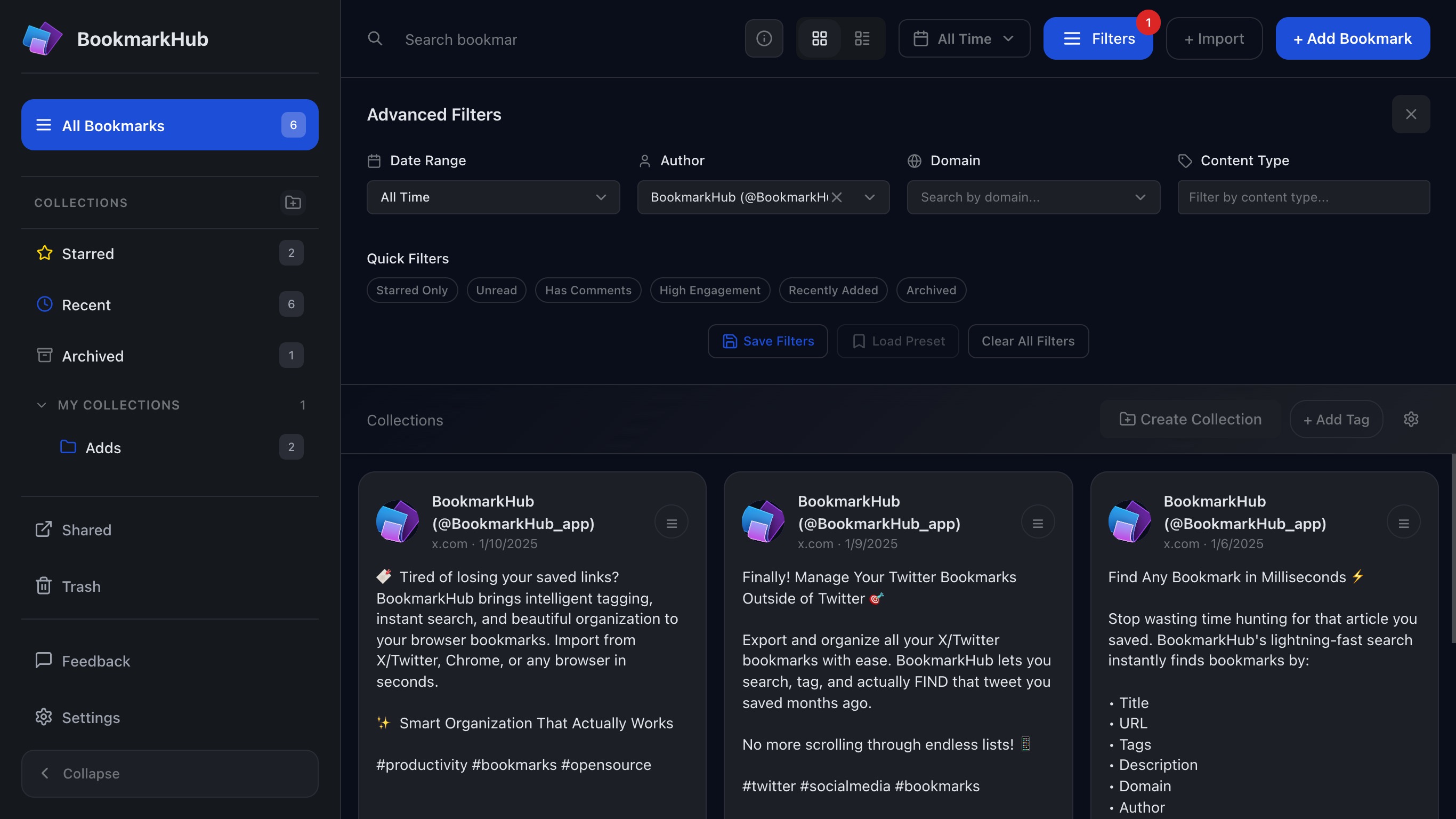Collapse the sidebar with Collapse button
The height and width of the screenshot is (819, 1456).
[x=169, y=774]
